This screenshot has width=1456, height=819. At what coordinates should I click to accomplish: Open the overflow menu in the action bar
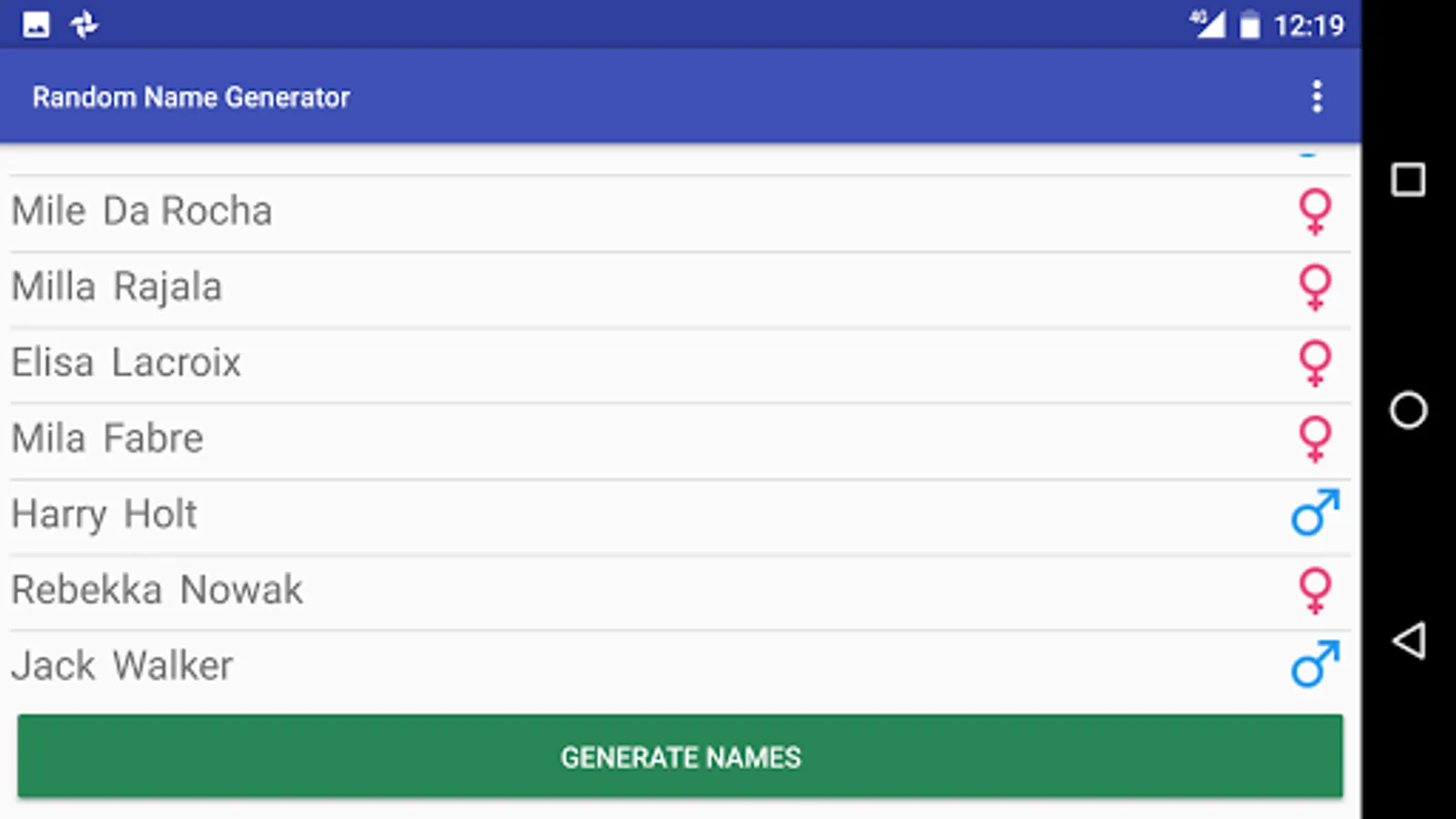pyautogui.click(x=1316, y=96)
